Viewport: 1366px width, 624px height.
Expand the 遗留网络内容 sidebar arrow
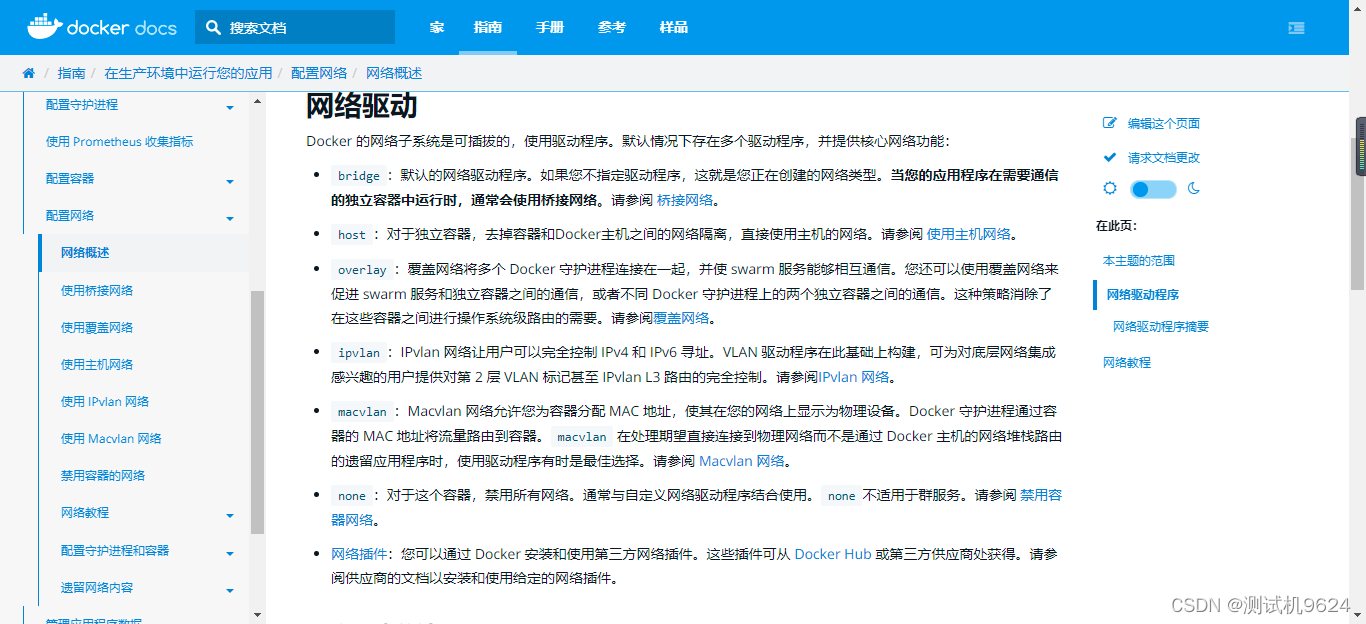pyautogui.click(x=230, y=590)
